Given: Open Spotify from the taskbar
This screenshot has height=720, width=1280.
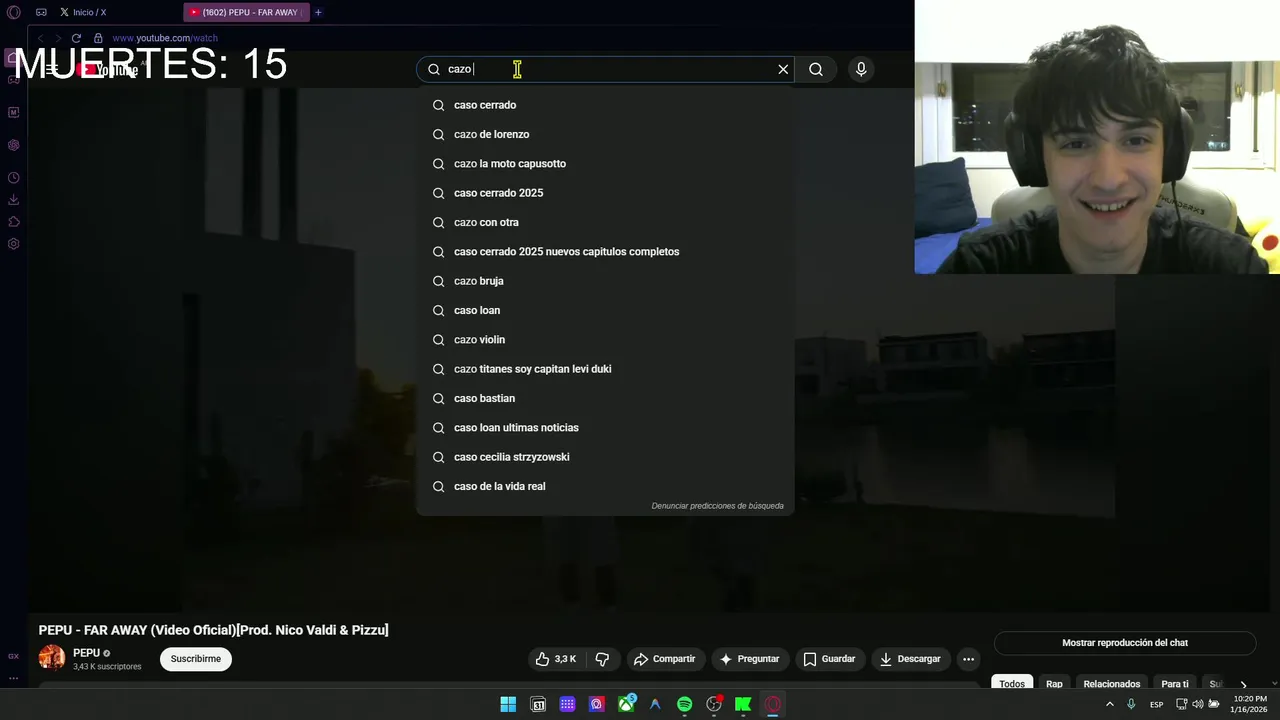Looking at the screenshot, I should tap(684, 704).
